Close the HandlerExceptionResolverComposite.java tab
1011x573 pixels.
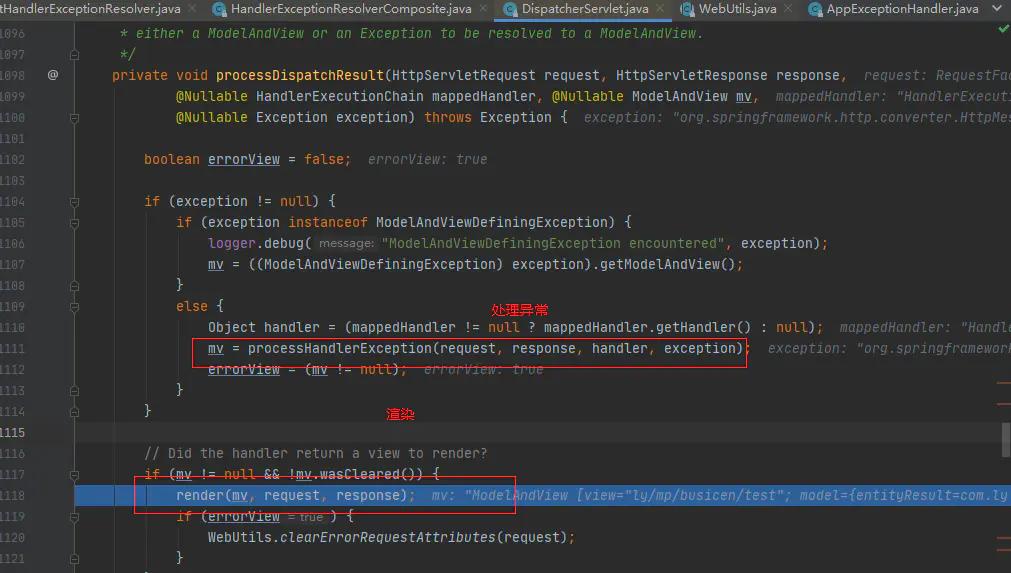click(485, 9)
